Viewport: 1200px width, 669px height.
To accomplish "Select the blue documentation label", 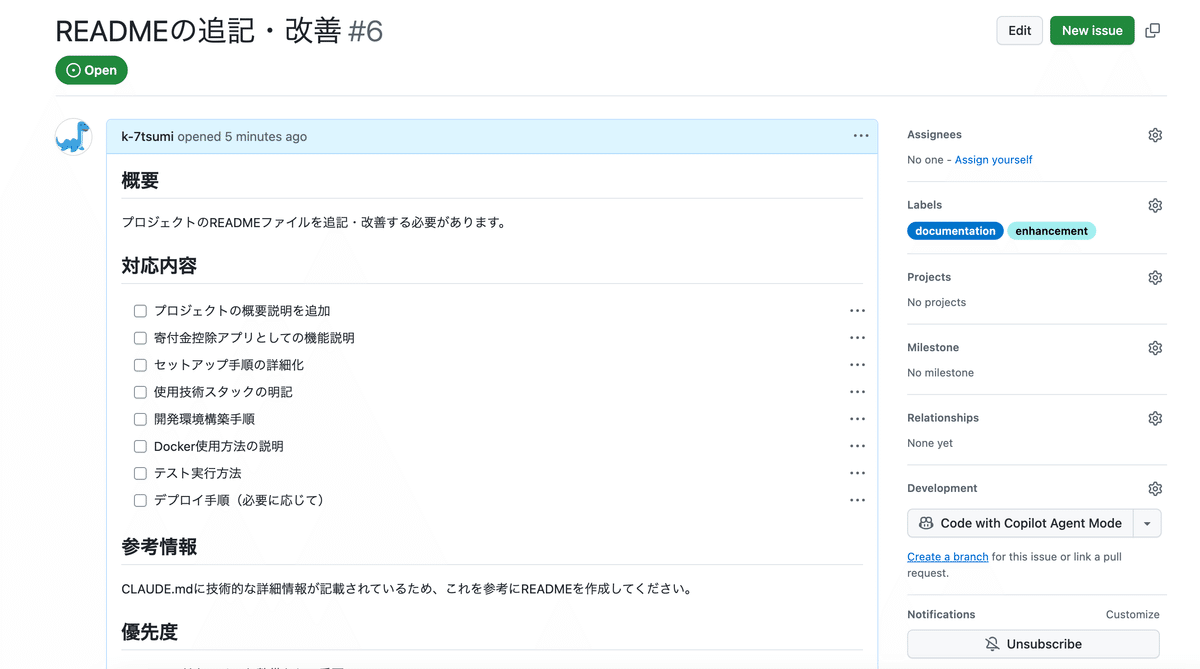I will 955,230.
